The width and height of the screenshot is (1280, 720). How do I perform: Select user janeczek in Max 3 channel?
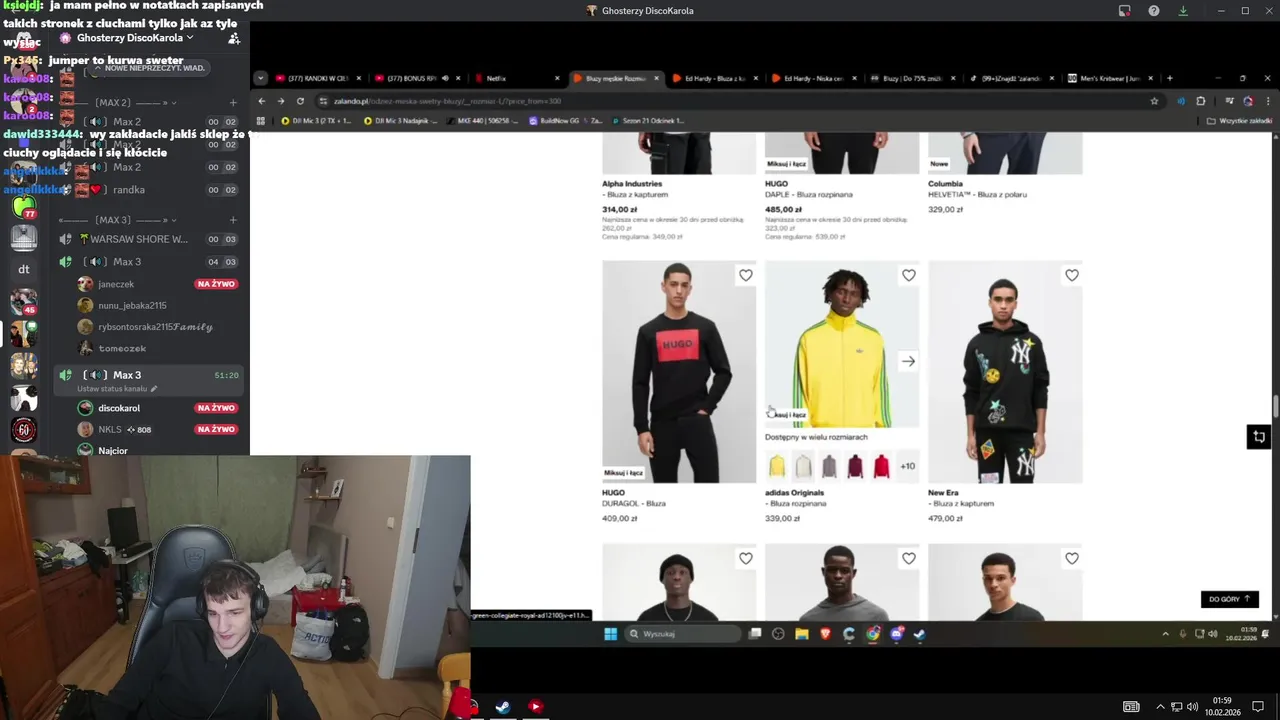click(x=158, y=284)
